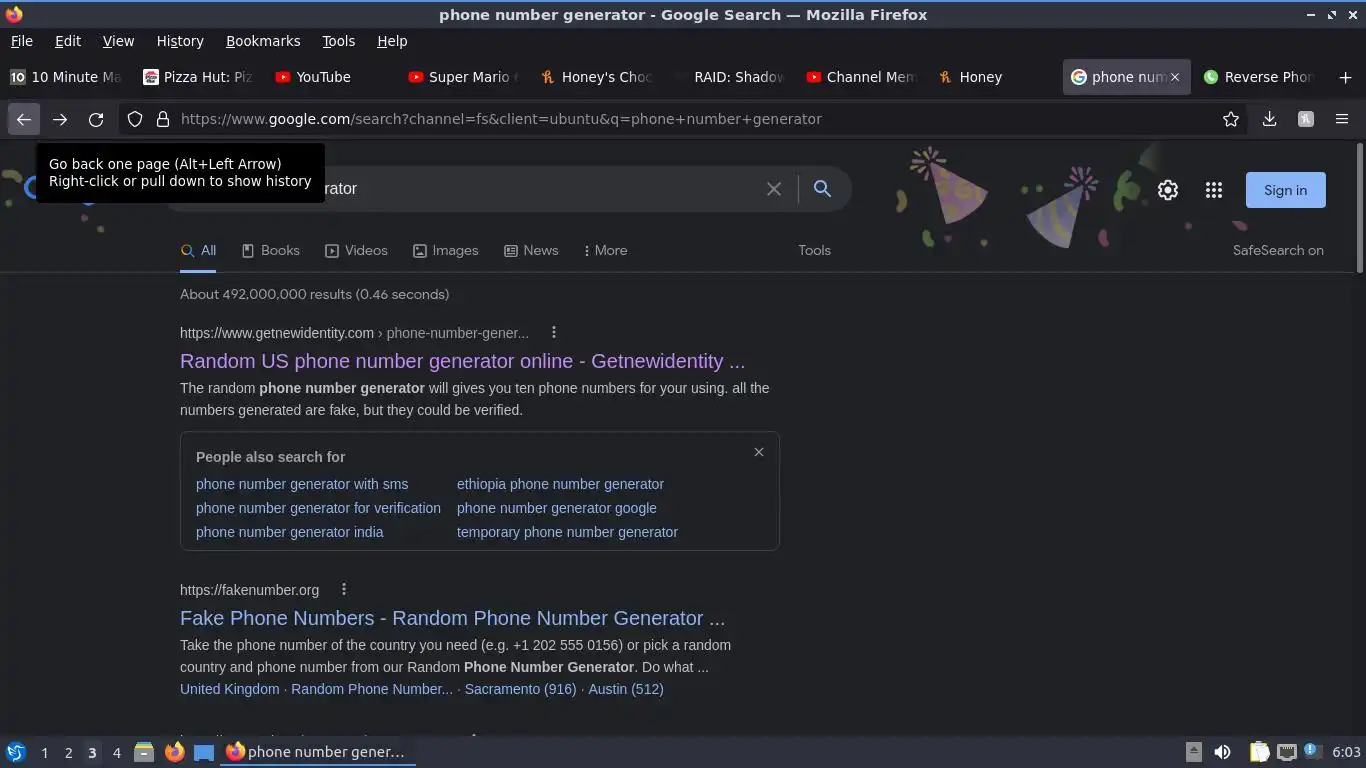Go forward one page with forward arrow
Screen dimensions: 1366x768
60,119
